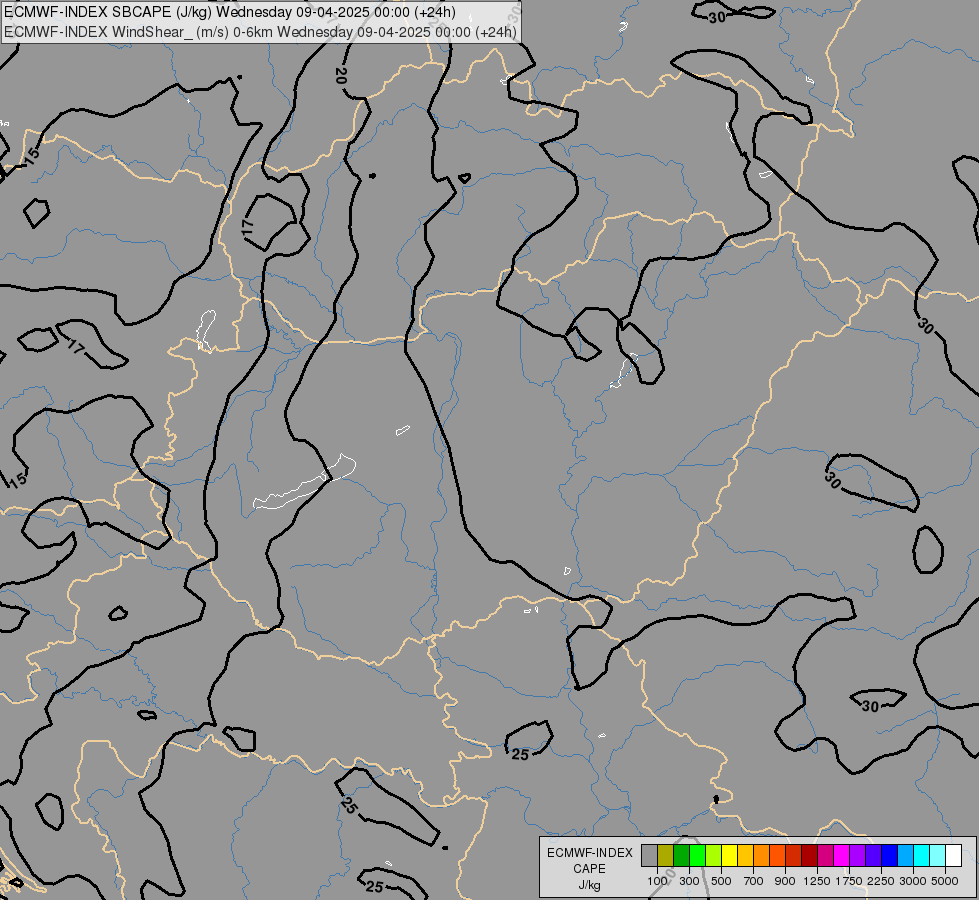The height and width of the screenshot is (900, 979).
Task: Pick the white swatch at legend end
Action: tap(953, 855)
